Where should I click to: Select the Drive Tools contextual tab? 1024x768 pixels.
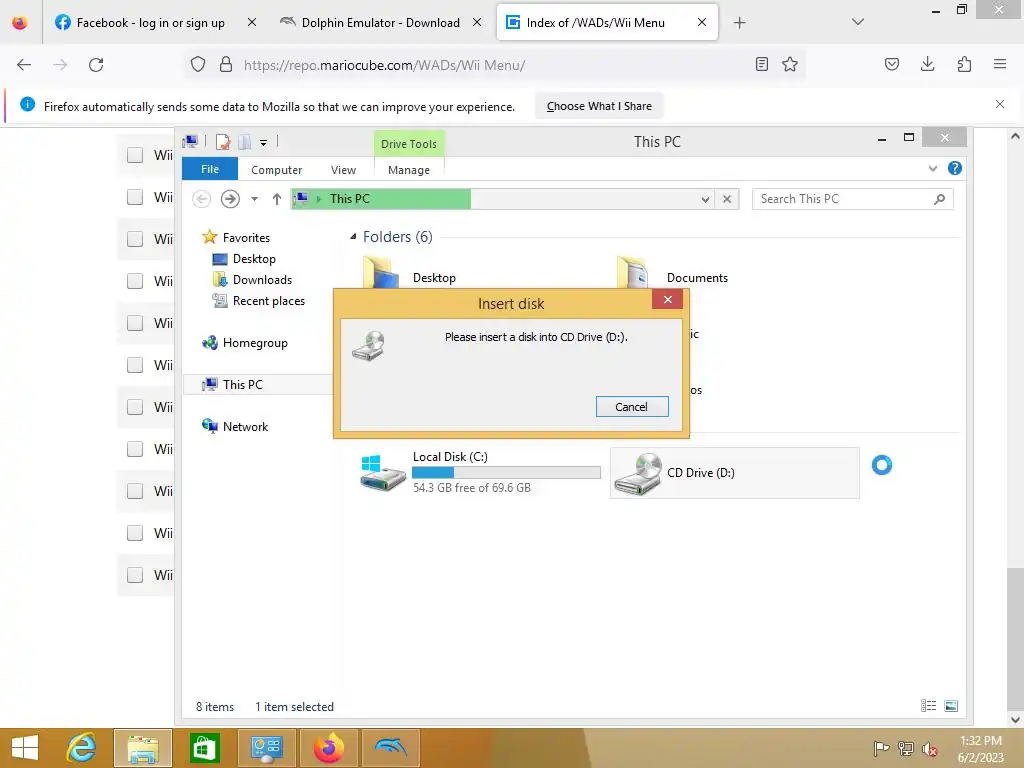(409, 144)
